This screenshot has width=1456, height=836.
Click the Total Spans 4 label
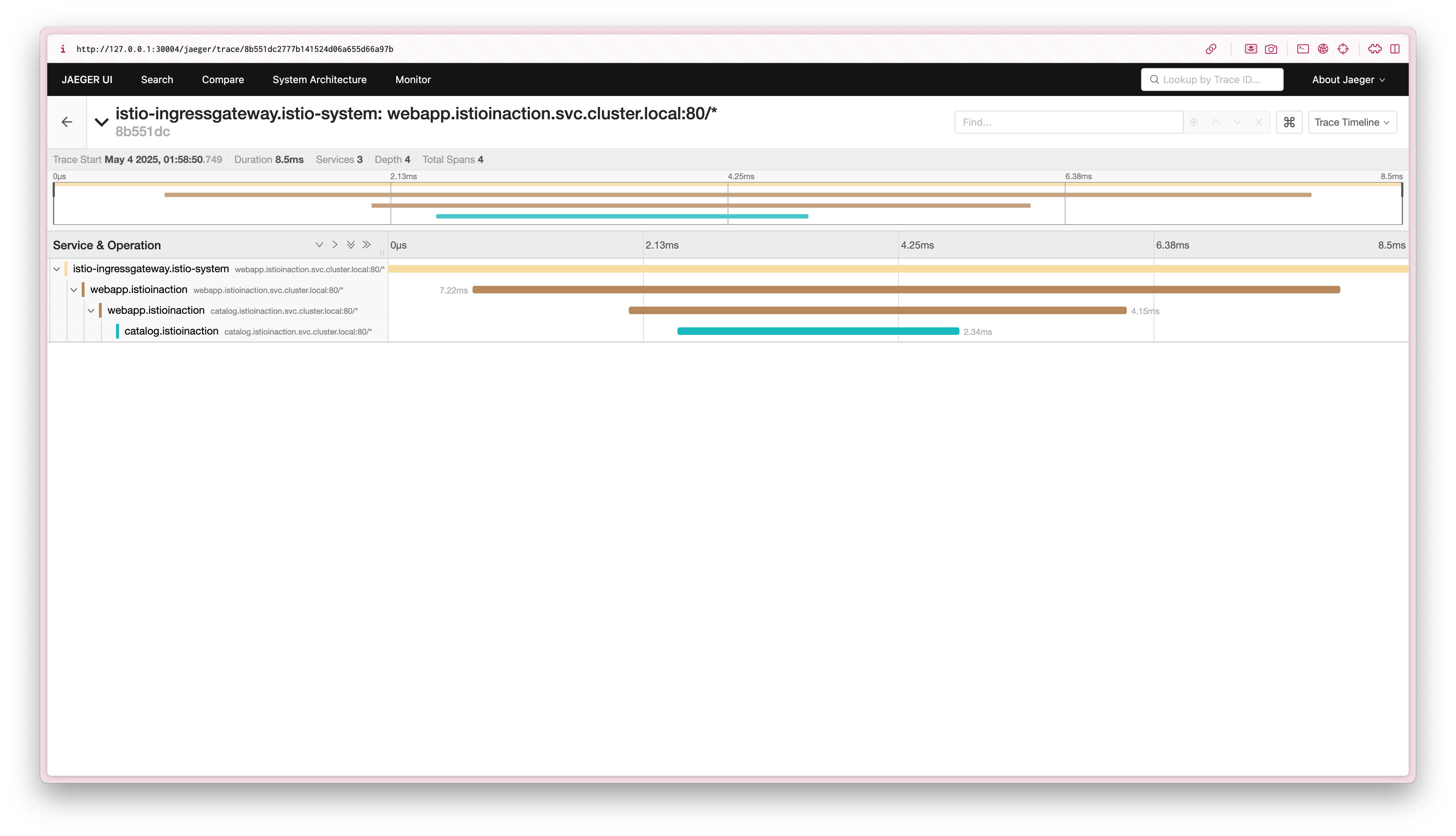452,159
